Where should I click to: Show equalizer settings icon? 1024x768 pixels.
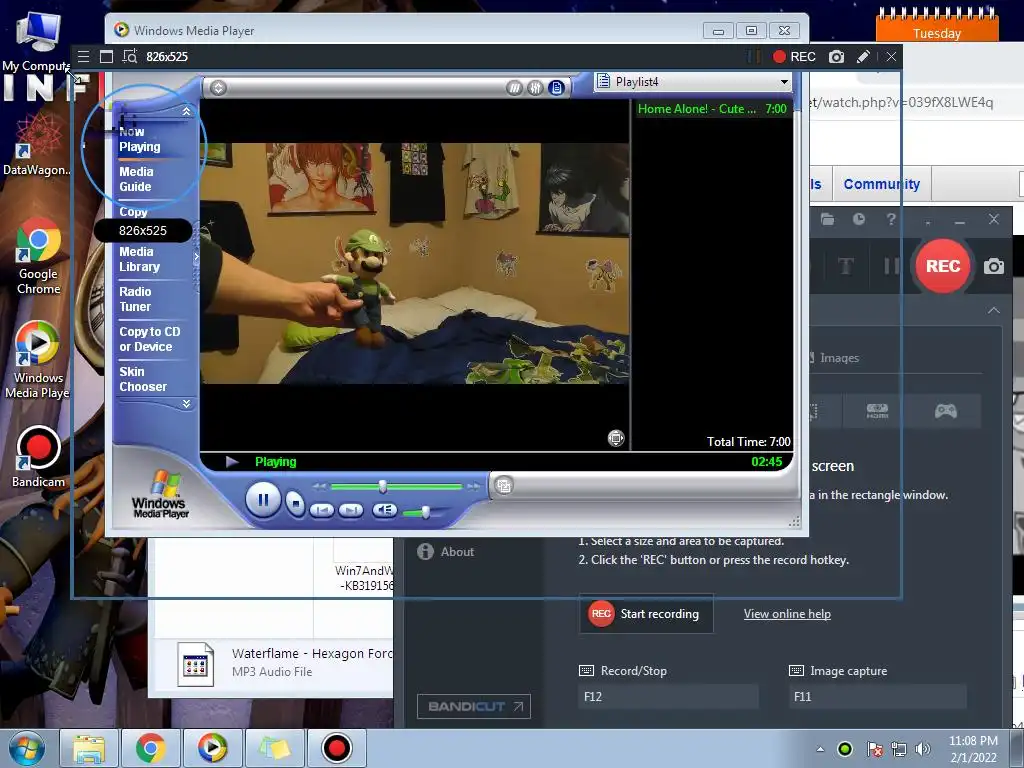(x=535, y=88)
